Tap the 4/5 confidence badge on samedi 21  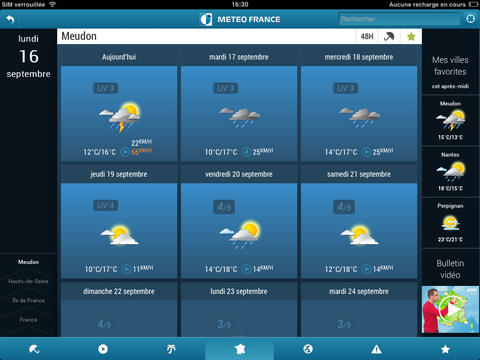coord(344,207)
